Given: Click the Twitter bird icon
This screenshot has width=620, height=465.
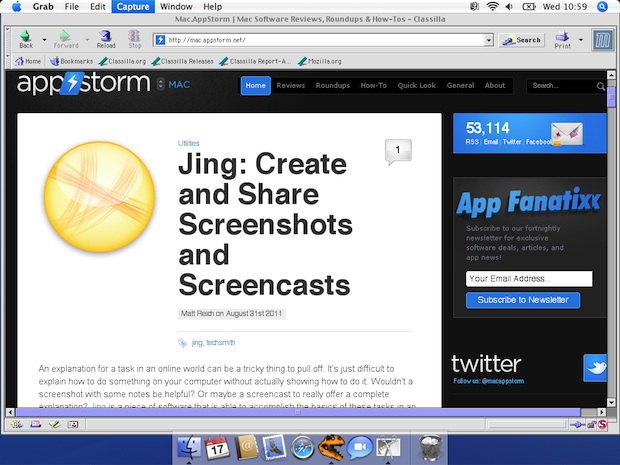Looking at the screenshot, I should (595, 368).
